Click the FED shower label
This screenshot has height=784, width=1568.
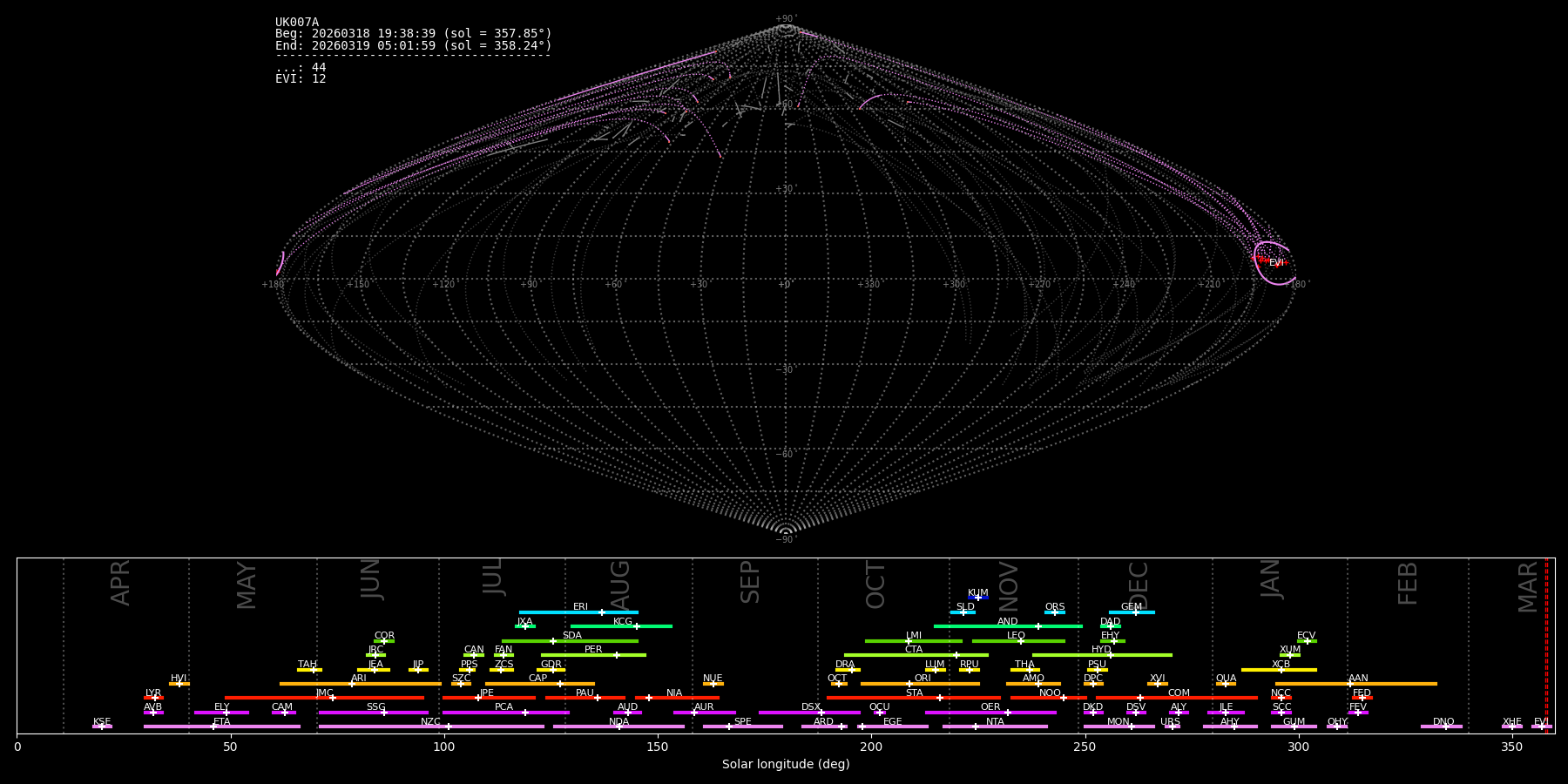click(1362, 693)
